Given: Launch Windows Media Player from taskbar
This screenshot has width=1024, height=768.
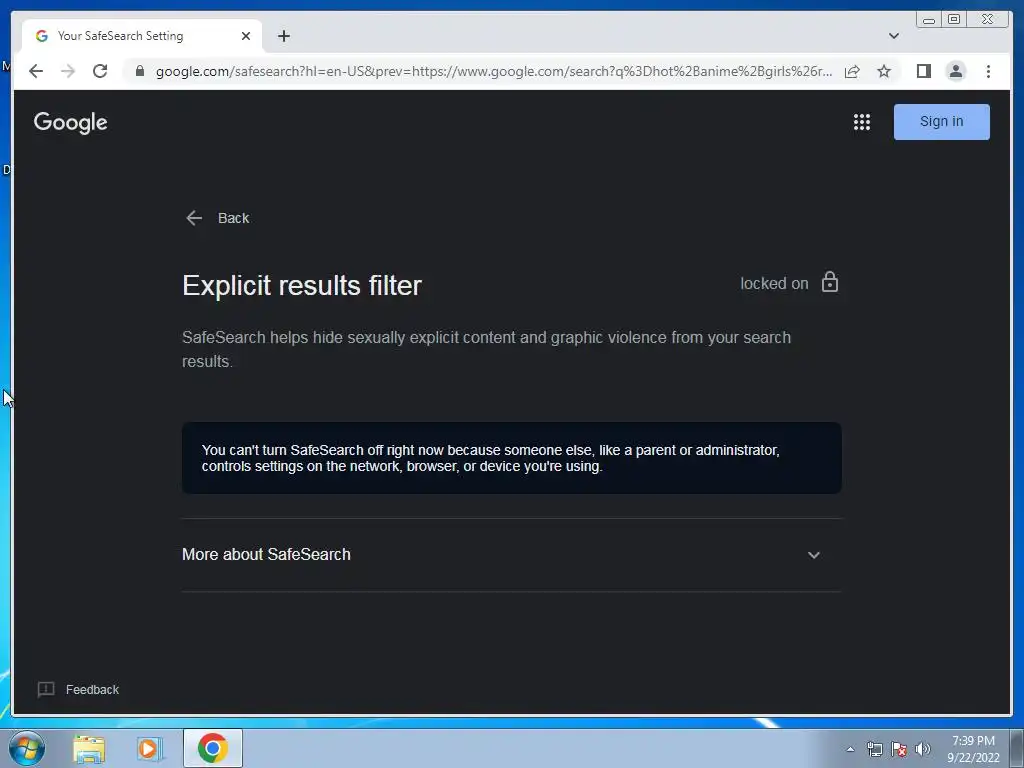Looking at the screenshot, I should point(149,749).
